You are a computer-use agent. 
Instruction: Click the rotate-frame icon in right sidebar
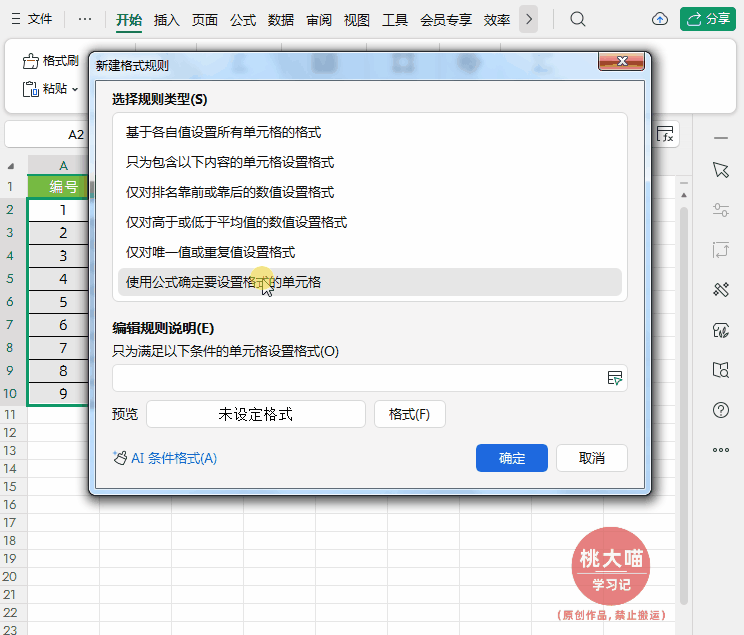(721, 250)
